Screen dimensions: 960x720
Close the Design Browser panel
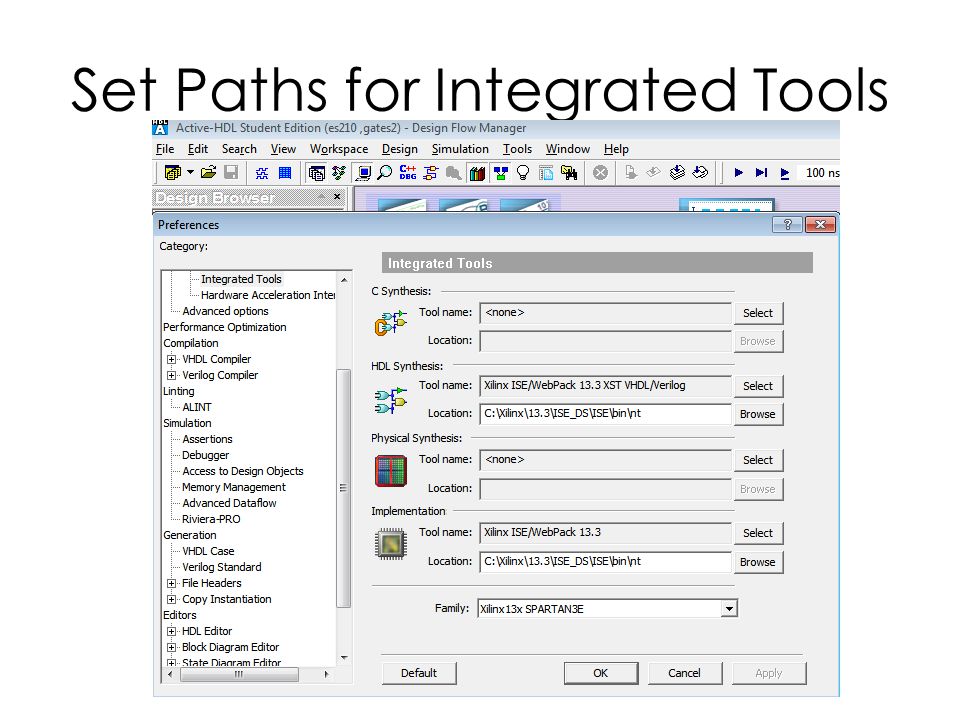click(337, 197)
